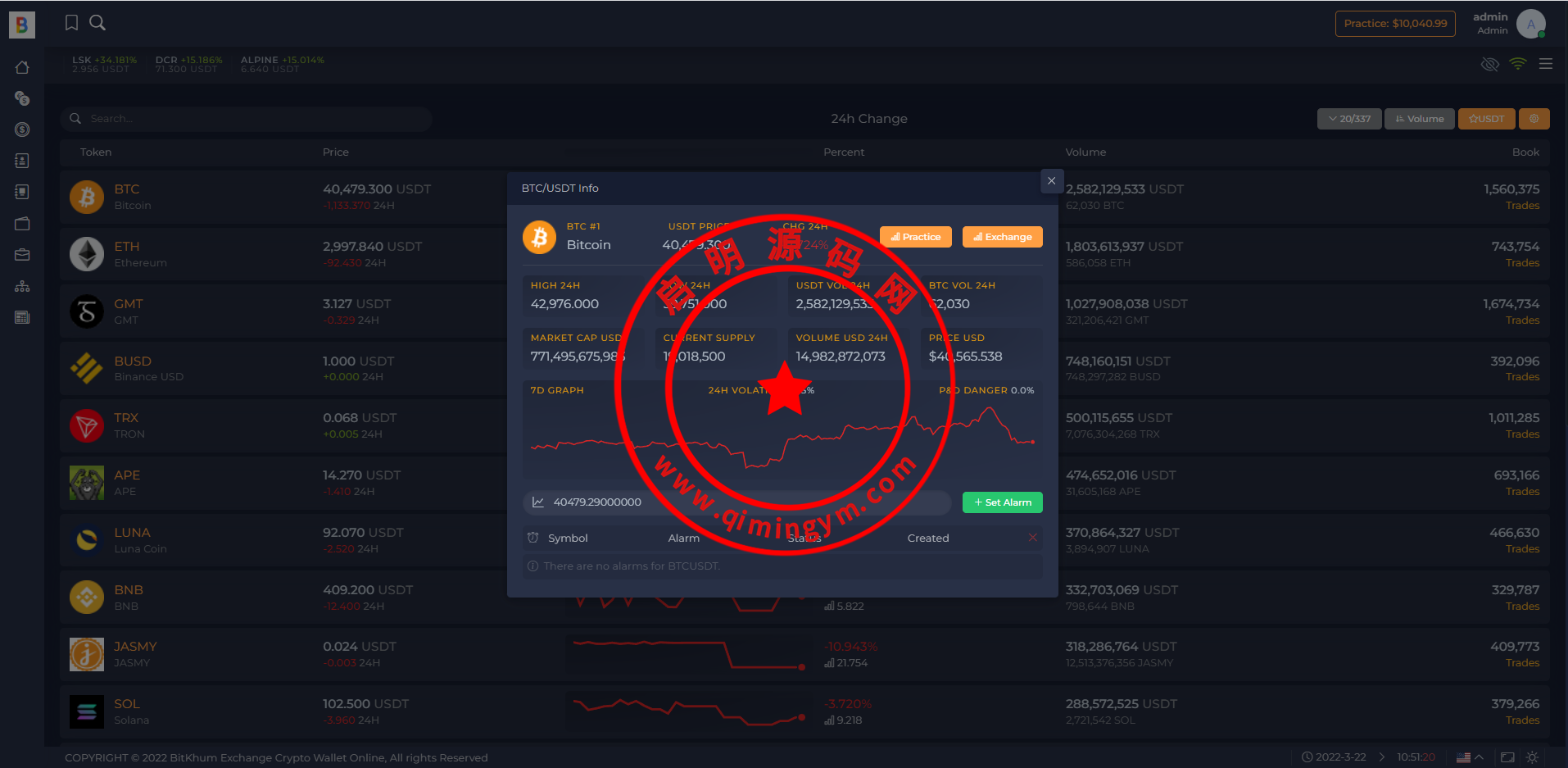Open the Volume sort dropdown
Screen dimensions: 1568x768
pos(1420,119)
